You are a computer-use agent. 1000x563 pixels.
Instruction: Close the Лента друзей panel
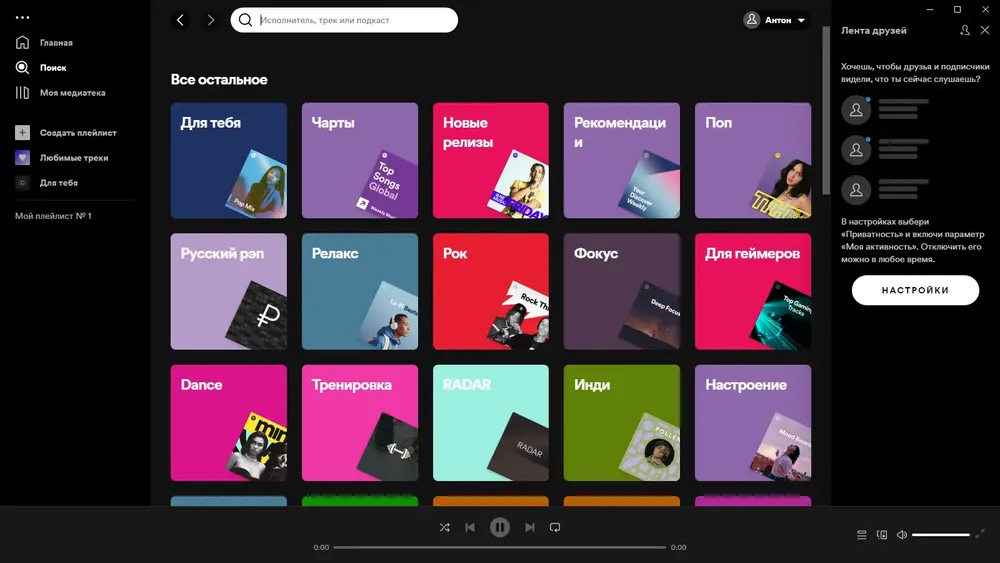tap(985, 30)
